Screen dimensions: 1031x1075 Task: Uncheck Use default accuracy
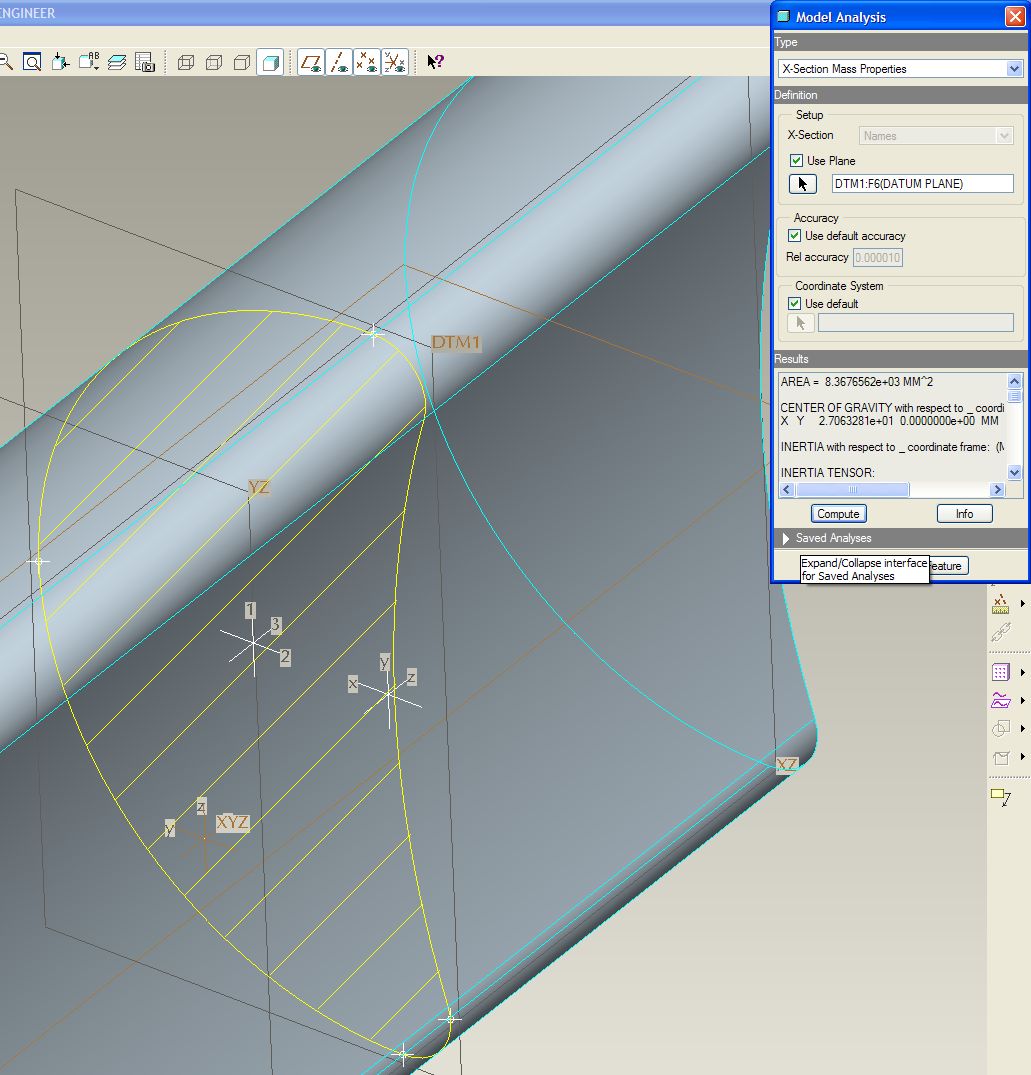click(x=795, y=236)
